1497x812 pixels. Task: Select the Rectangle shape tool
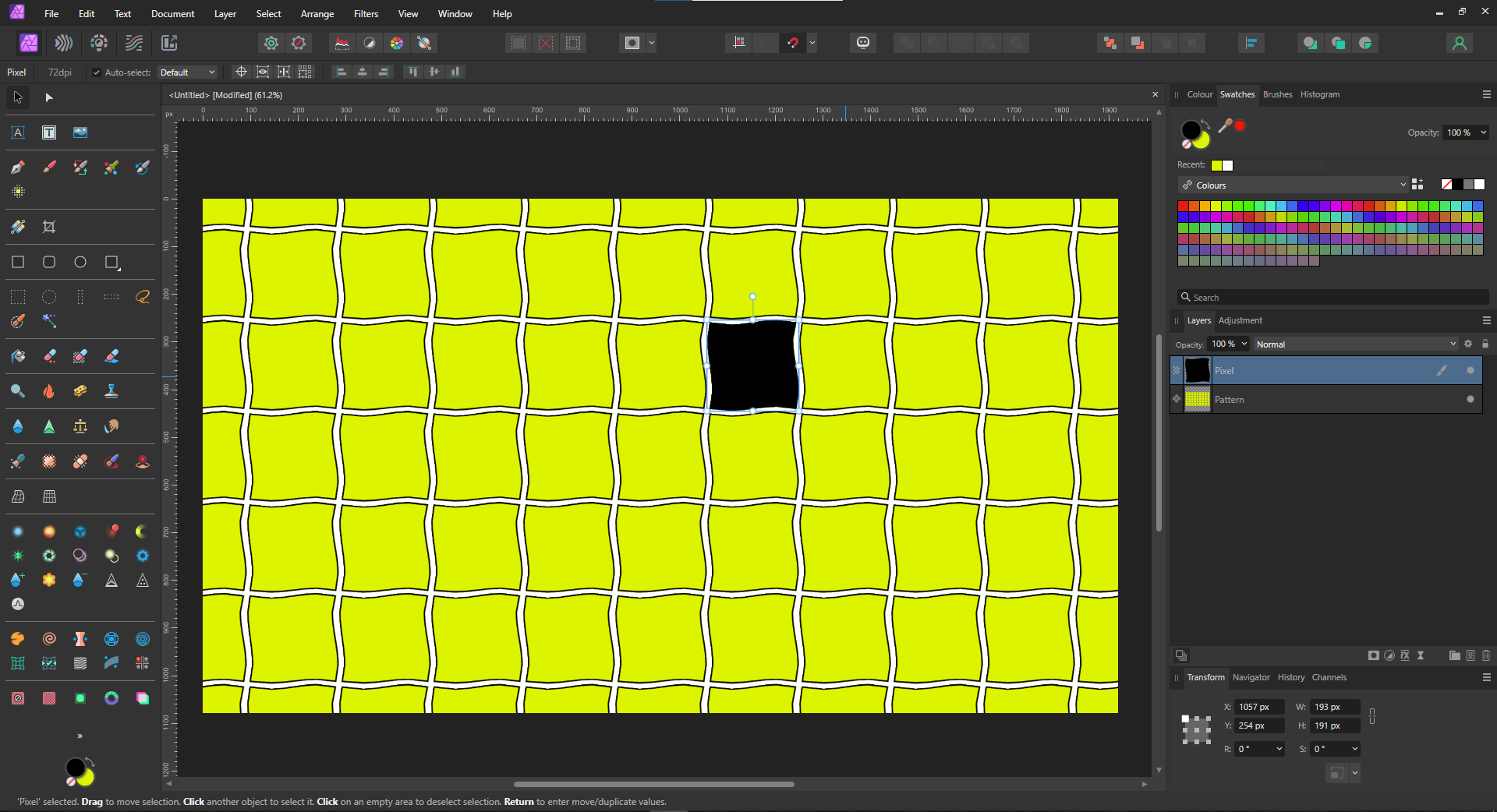[18, 262]
